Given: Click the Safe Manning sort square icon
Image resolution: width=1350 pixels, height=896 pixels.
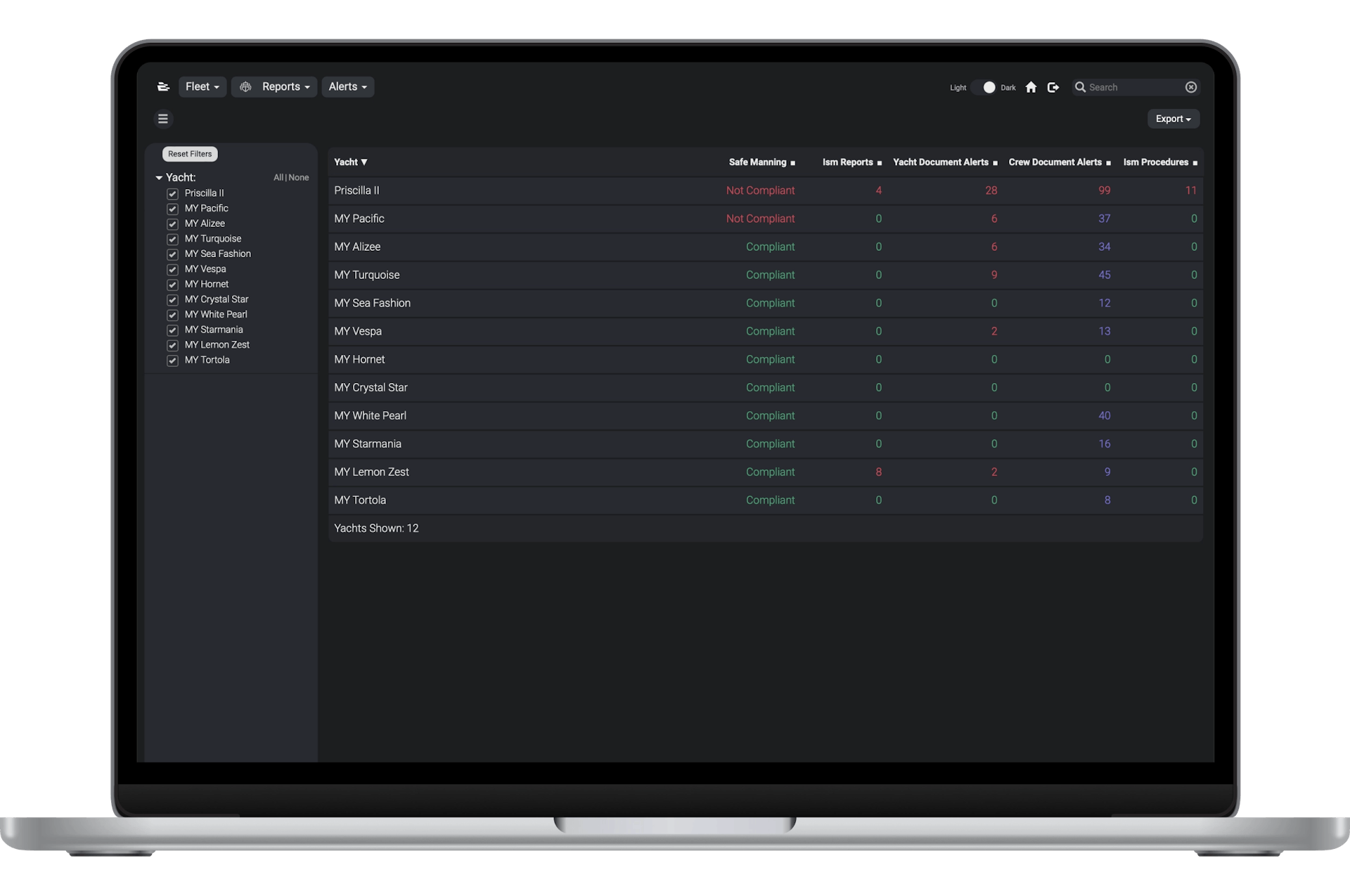Looking at the screenshot, I should click(792, 163).
